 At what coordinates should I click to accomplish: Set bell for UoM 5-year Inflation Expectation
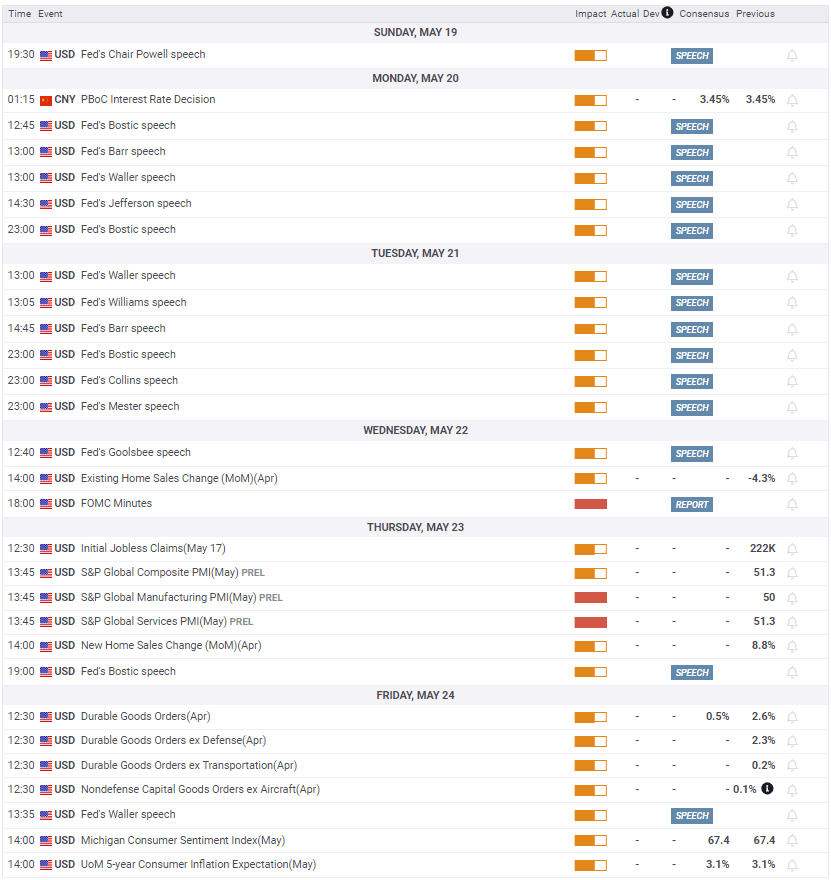tap(792, 865)
